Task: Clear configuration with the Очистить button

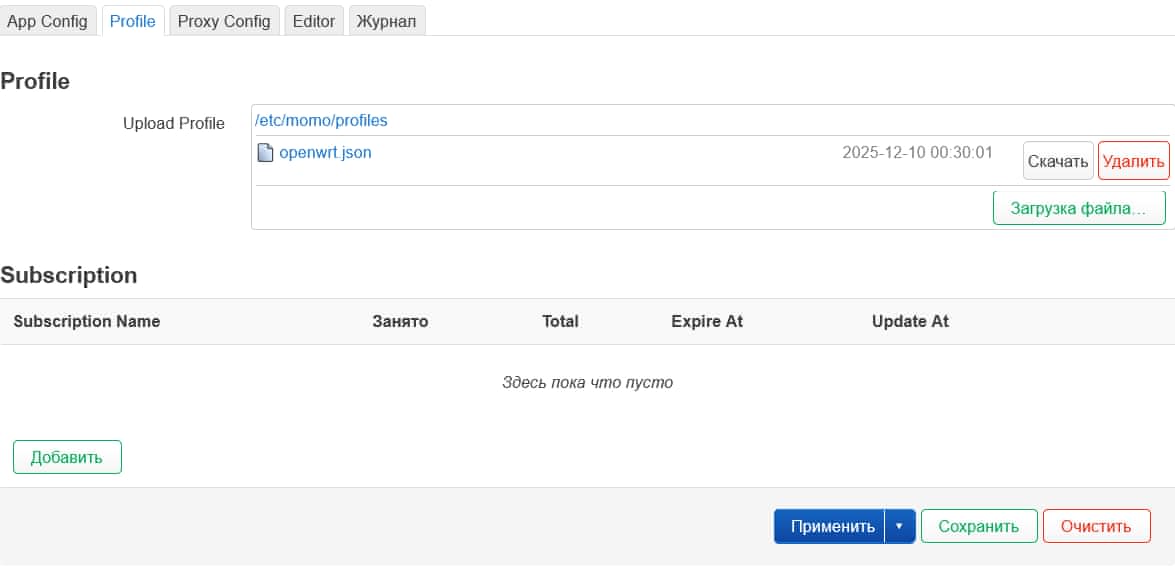Action: click(x=1096, y=525)
